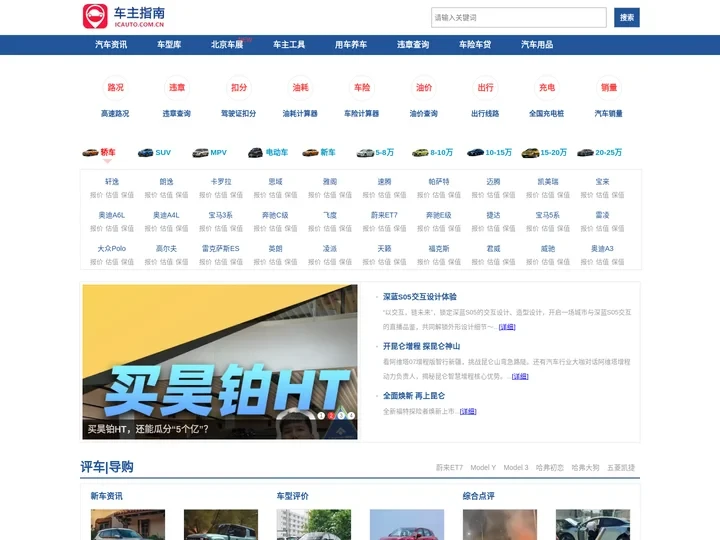Open the 深蓝S05交互设计体验 article

click(420, 297)
